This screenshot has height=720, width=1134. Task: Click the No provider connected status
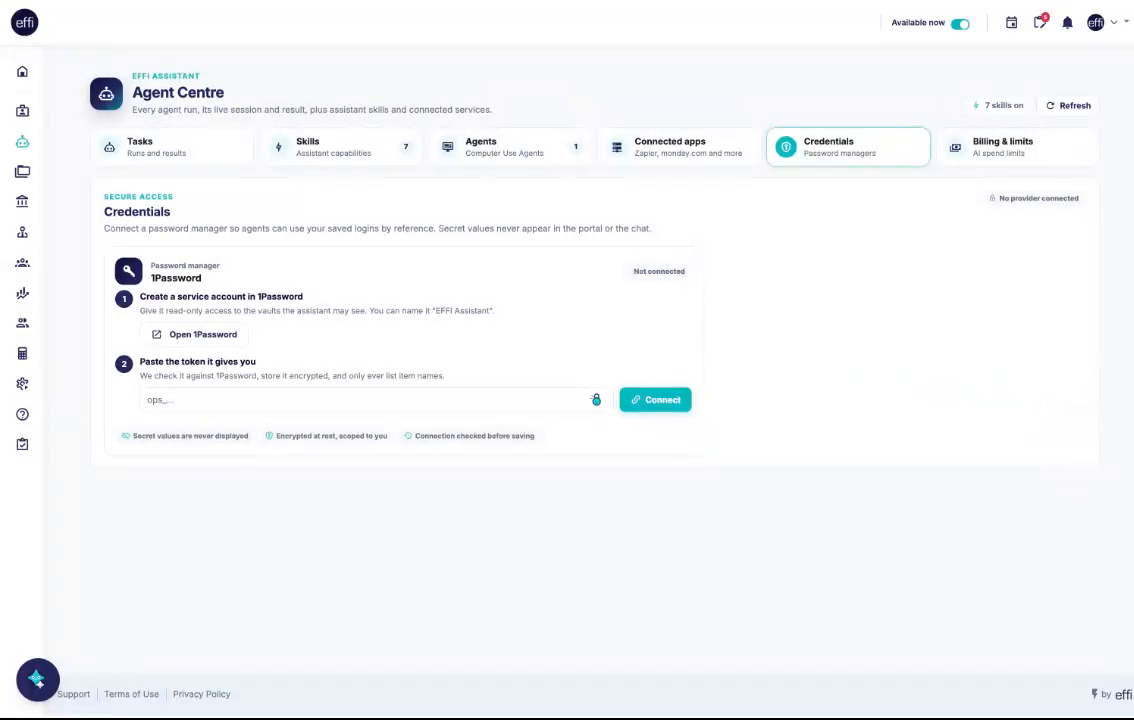1033,198
